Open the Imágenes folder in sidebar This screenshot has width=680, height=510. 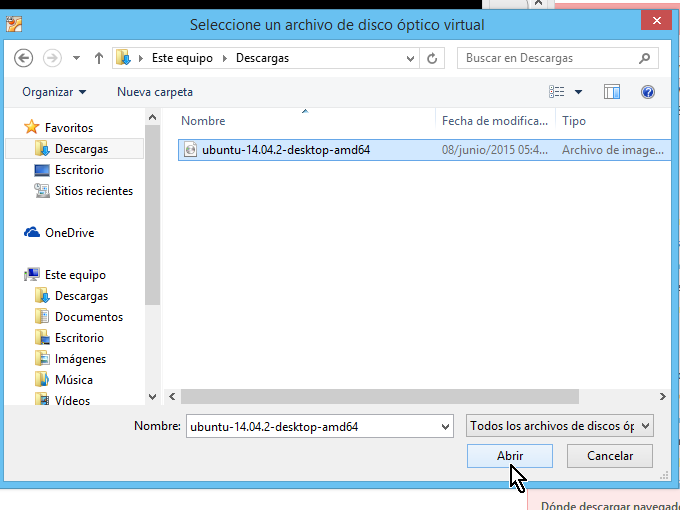click(x=80, y=359)
